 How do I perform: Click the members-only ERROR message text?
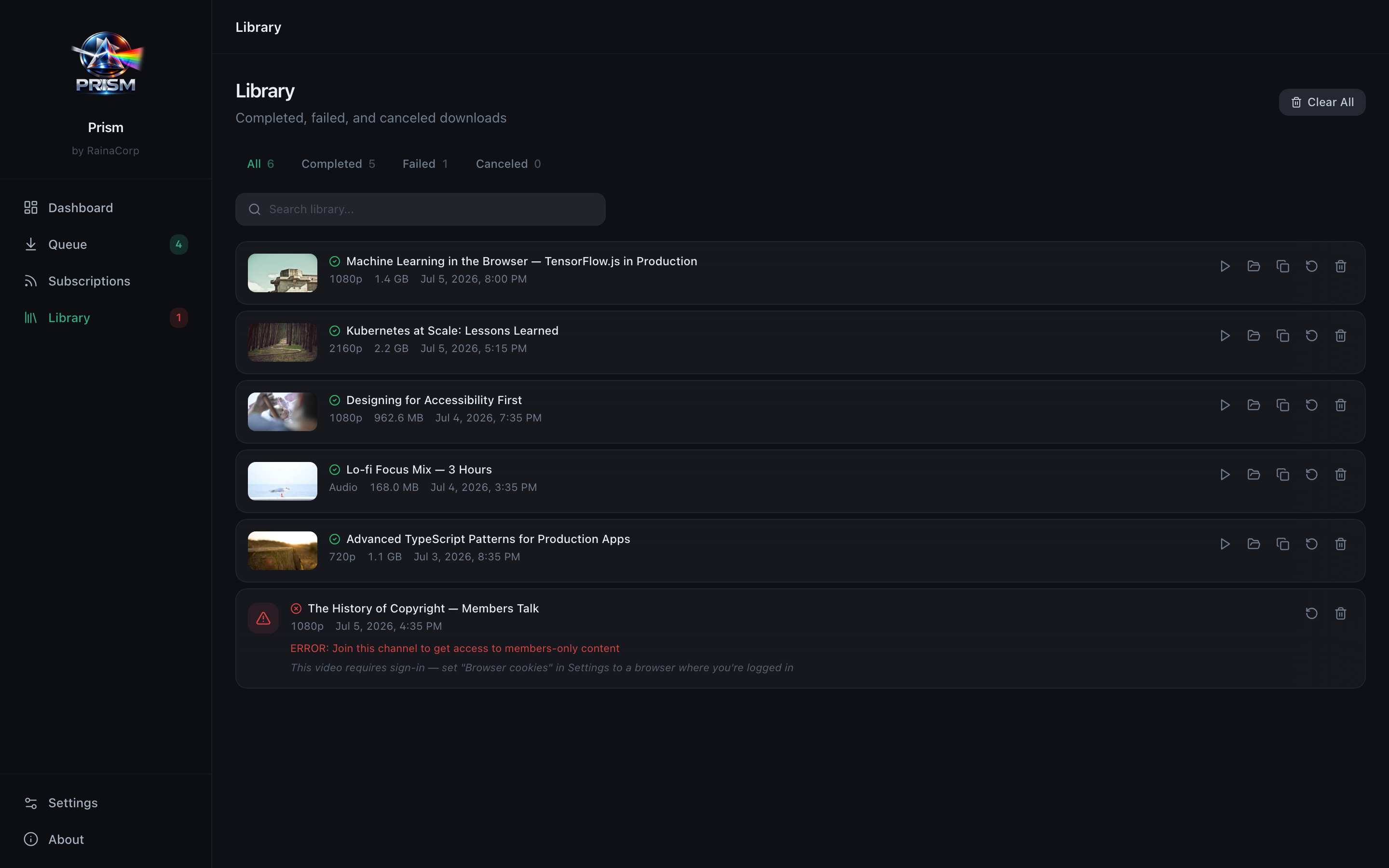(x=455, y=649)
